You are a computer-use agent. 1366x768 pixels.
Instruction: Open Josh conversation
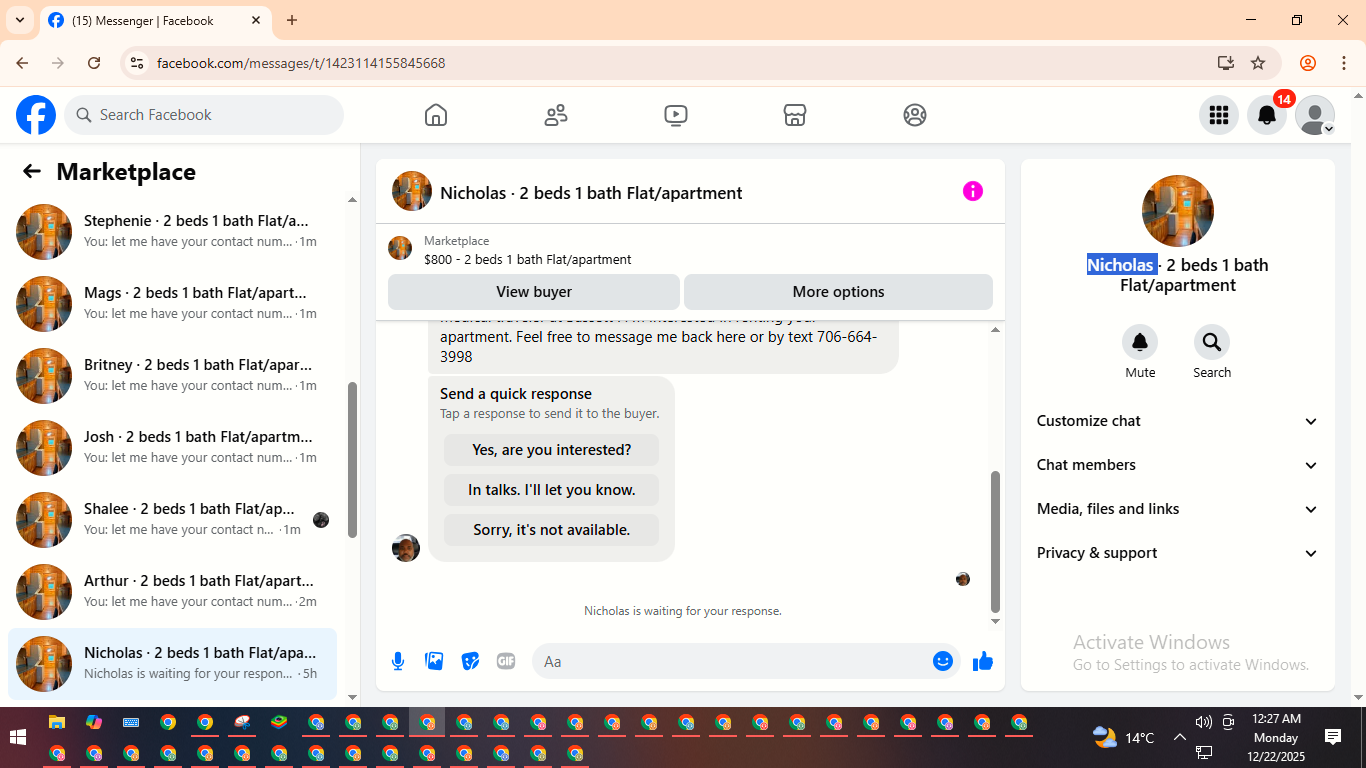(x=172, y=447)
